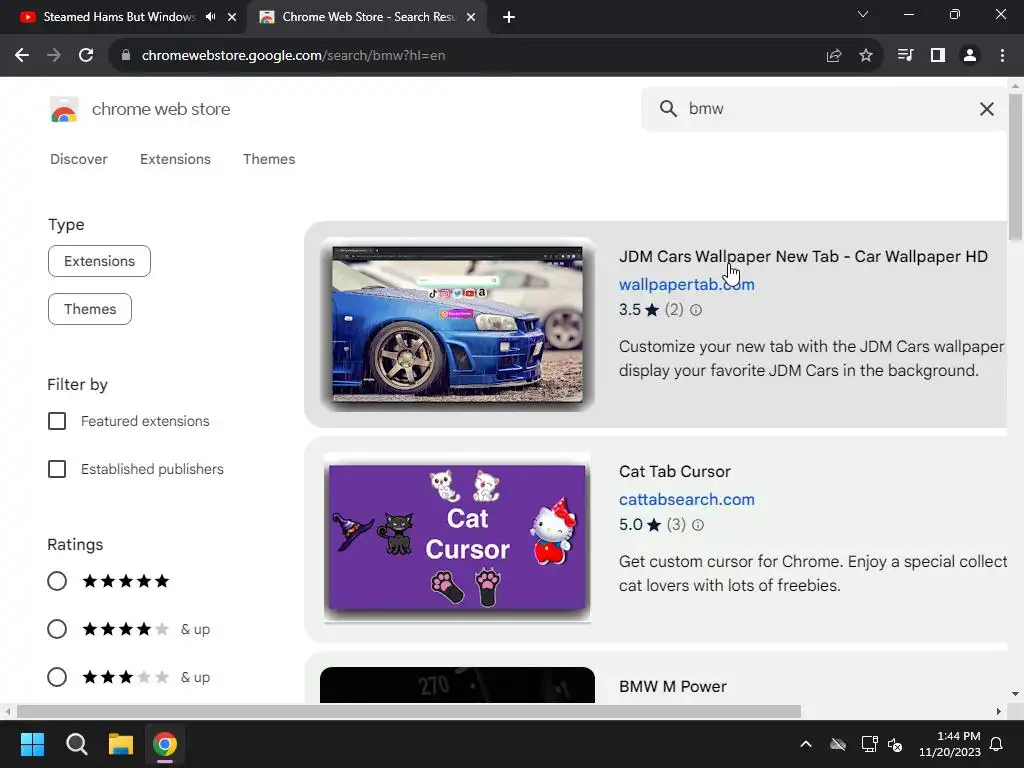Share this page icon in address bar

(833, 56)
